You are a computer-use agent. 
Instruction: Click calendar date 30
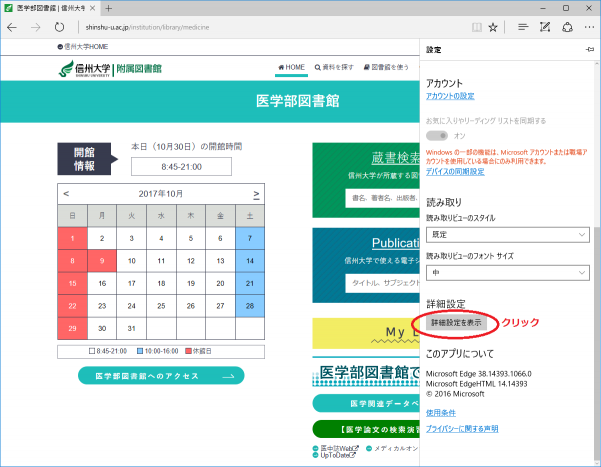click(102, 329)
